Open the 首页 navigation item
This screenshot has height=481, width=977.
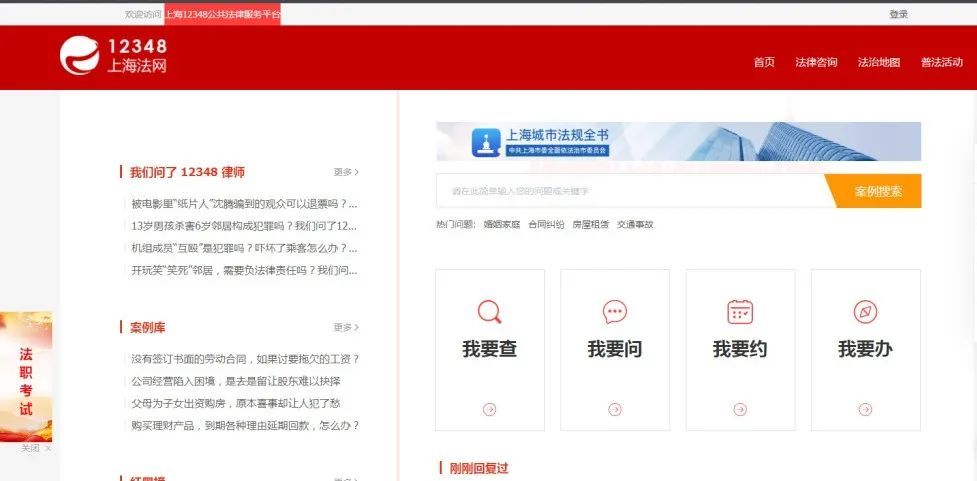[x=764, y=62]
